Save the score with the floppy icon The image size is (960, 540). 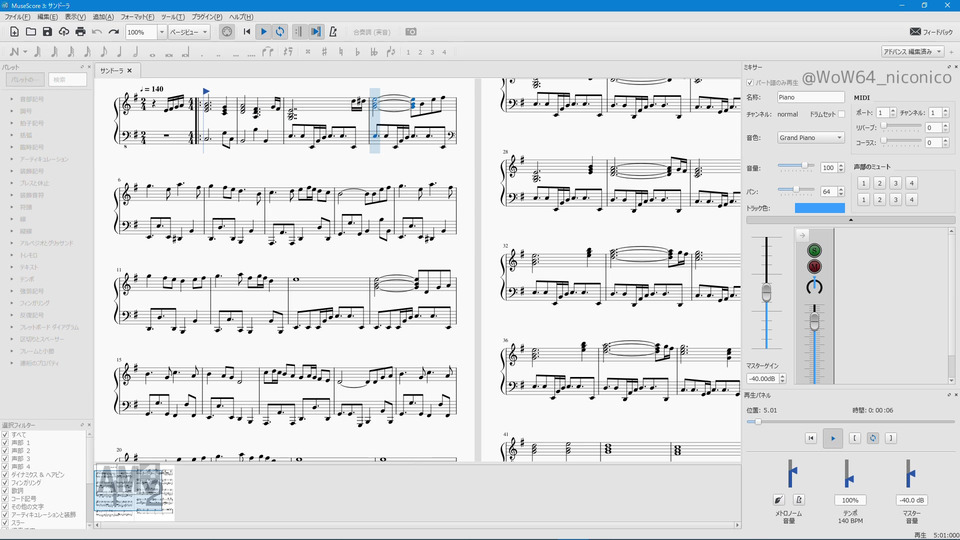pos(47,32)
